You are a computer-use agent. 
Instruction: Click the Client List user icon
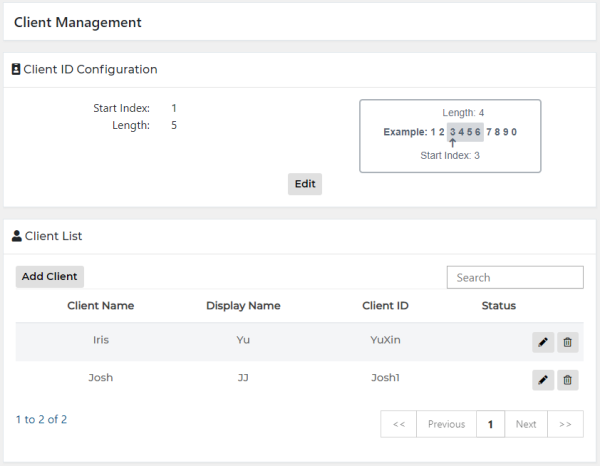pyautogui.click(x=16, y=237)
